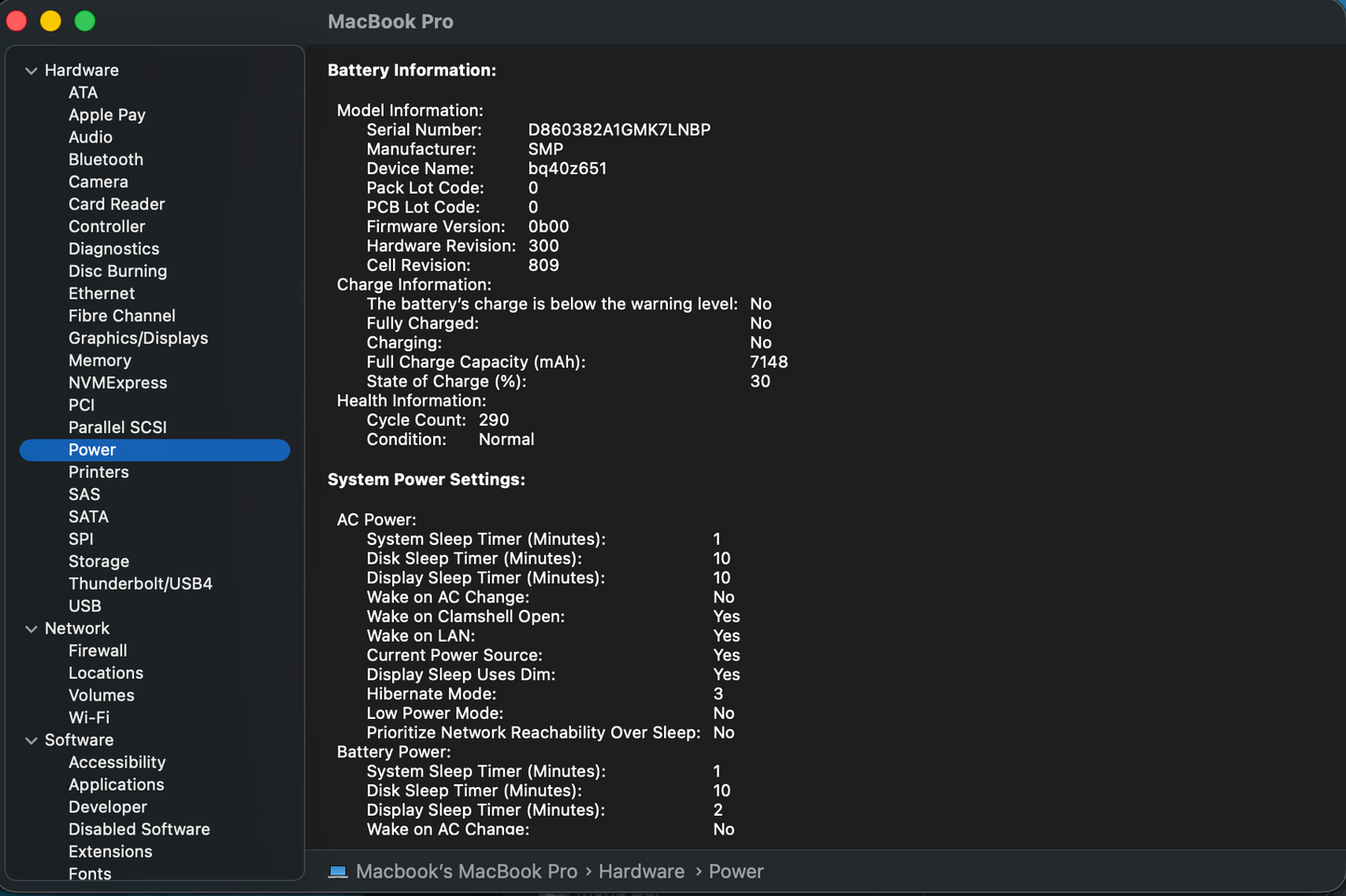Click the Cell Revision value 809
Screen dimensions: 1346x896
(544, 265)
